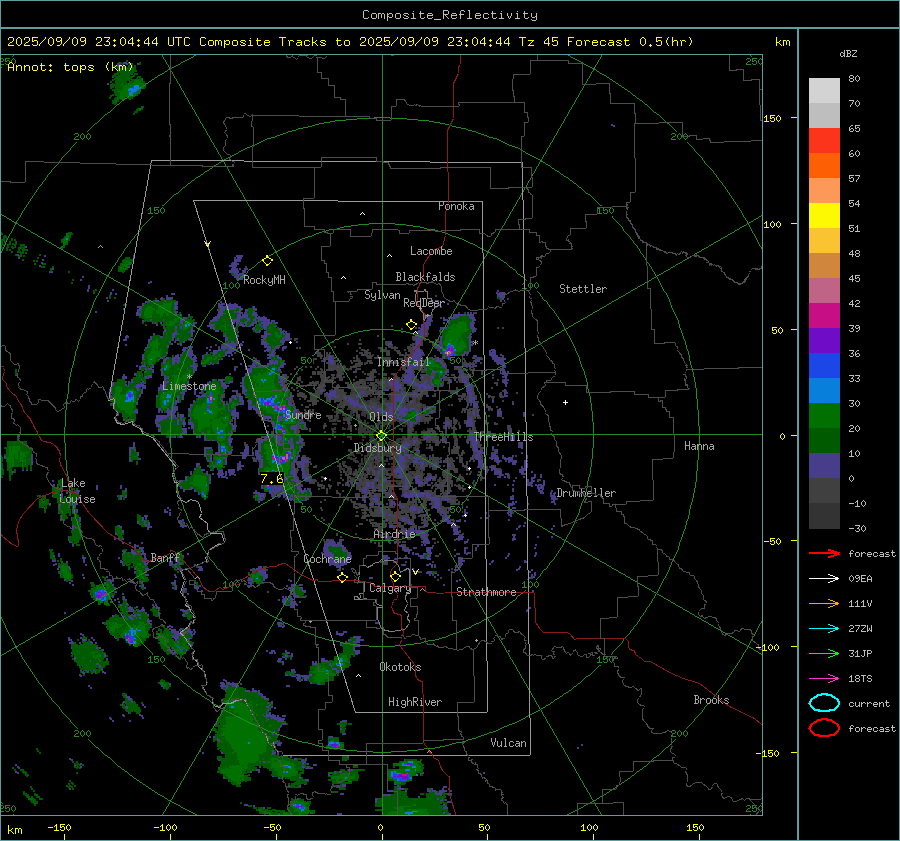Click the Sundre city label
This screenshot has width=900, height=841.
pyautogui.click(x=303, y=414)
